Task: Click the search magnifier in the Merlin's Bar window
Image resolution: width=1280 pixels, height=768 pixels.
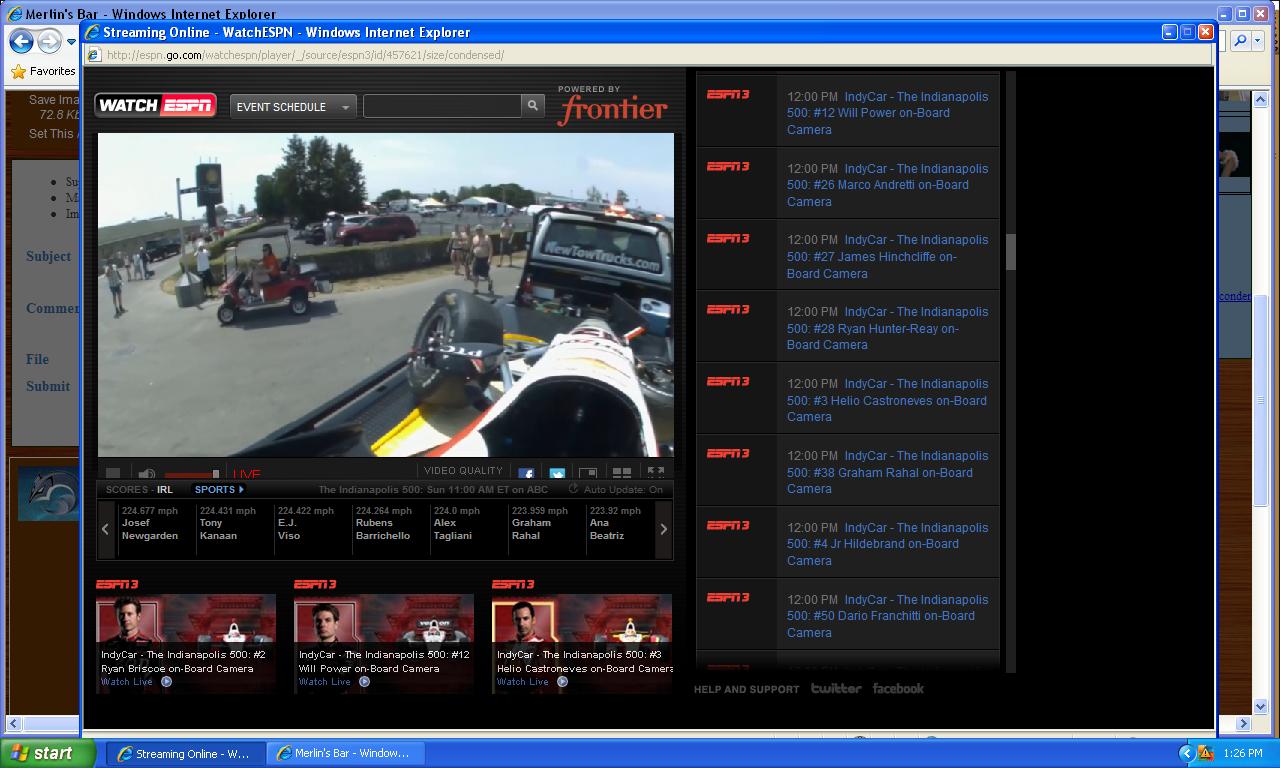Action: (1241, 41)
